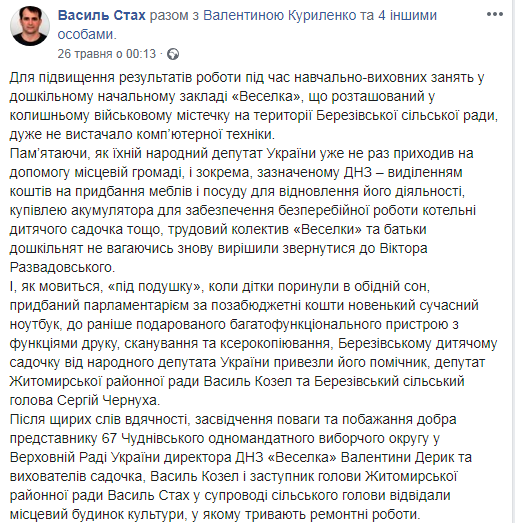Click the phrase «під подушку» in the text

point(155,287)
